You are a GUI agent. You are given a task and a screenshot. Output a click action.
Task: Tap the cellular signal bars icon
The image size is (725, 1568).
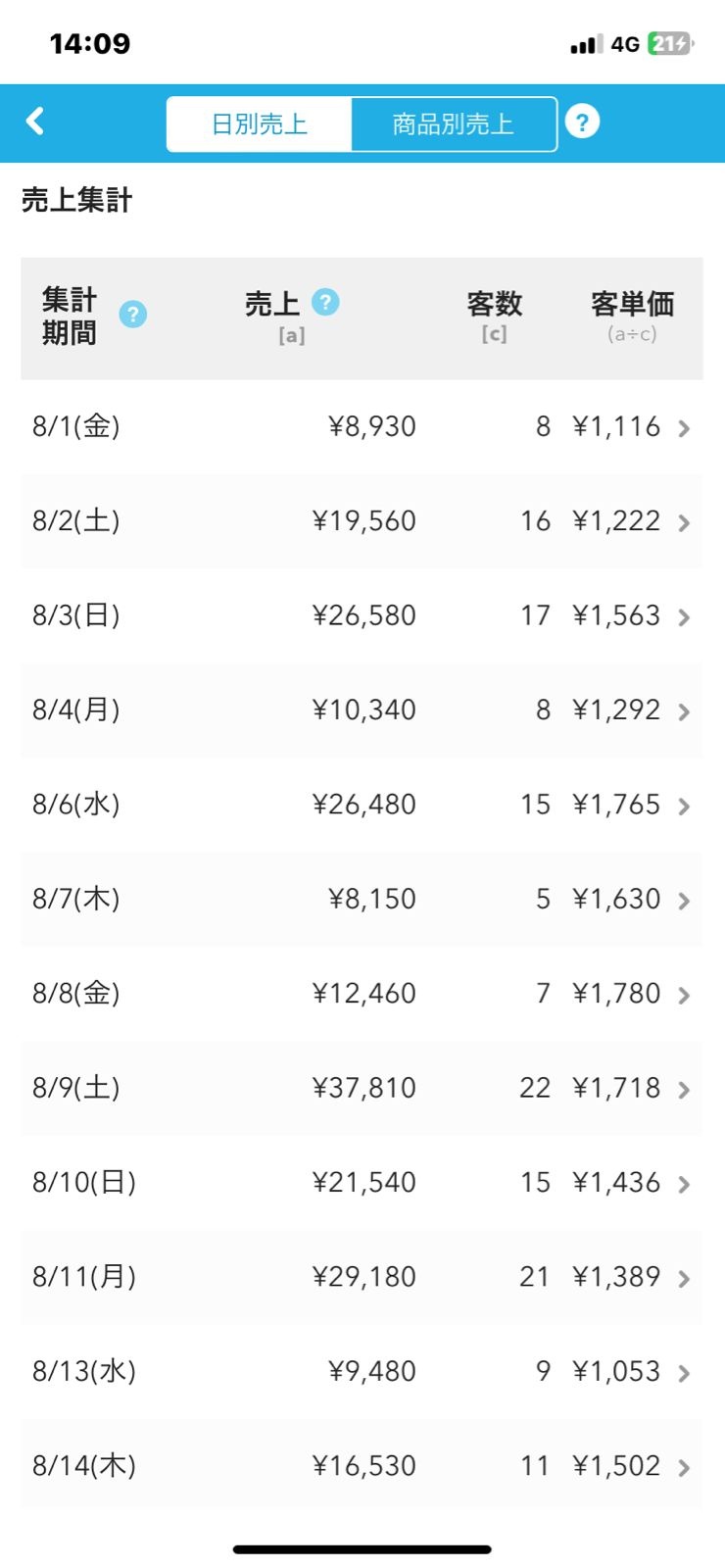(x=586, y=44)
